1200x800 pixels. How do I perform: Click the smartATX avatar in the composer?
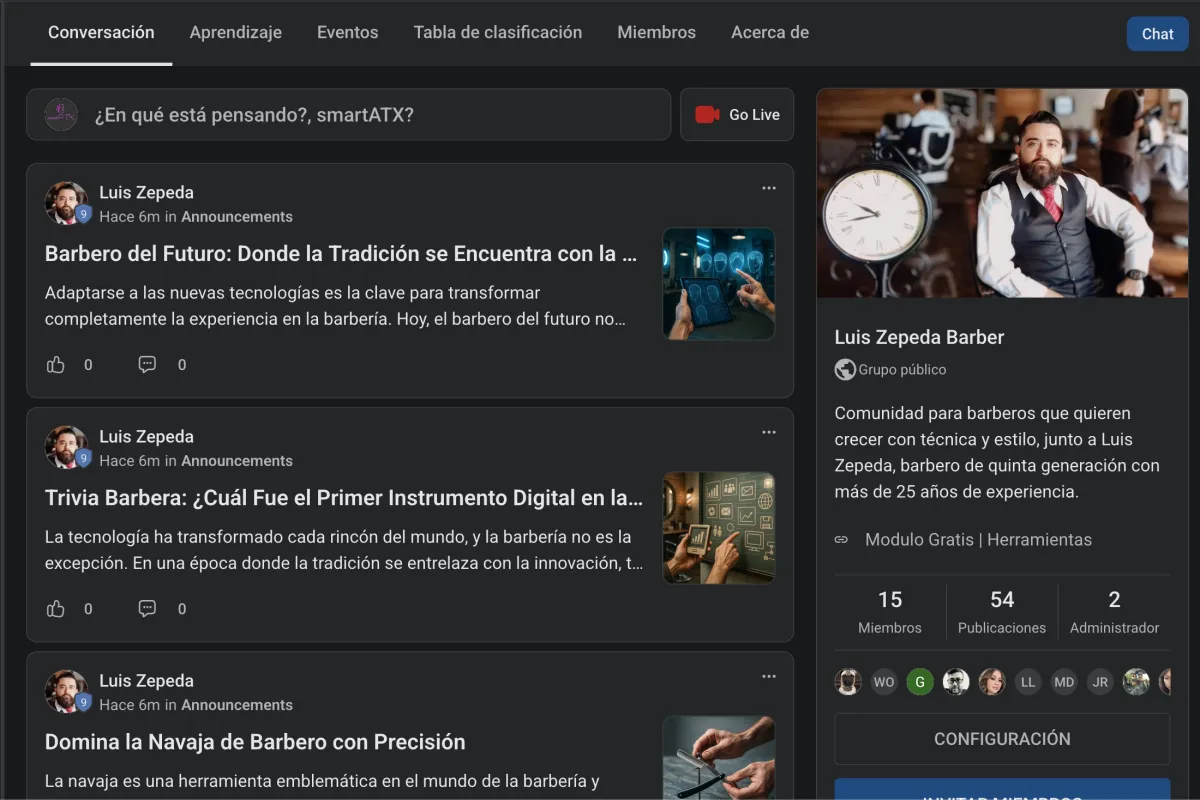(61, 115)
